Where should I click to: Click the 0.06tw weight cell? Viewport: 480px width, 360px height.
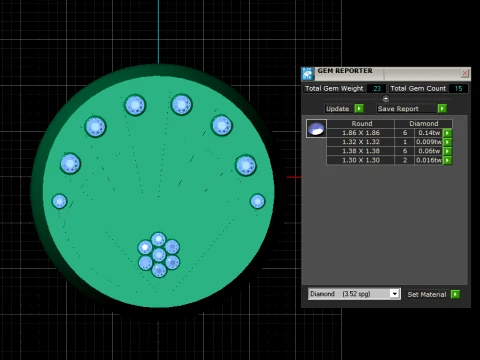tap(429, 151)
